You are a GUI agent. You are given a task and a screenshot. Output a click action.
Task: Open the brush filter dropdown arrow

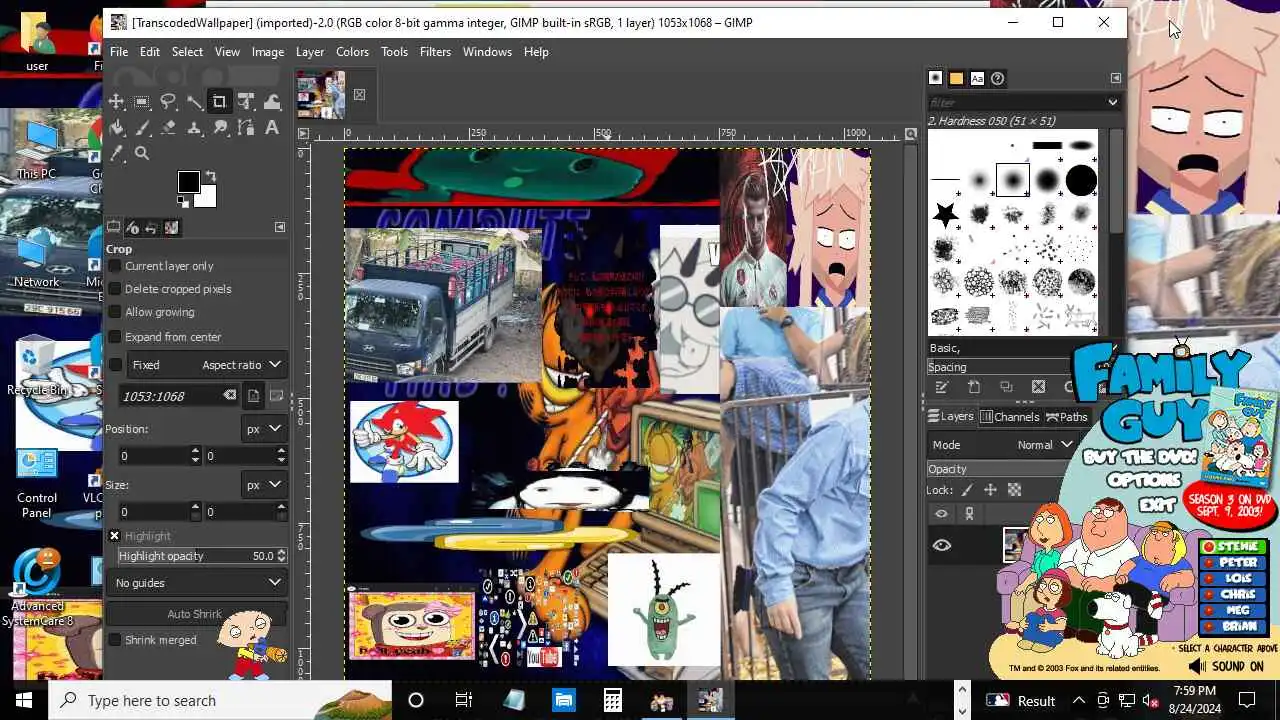click(x=1112, y=102)
